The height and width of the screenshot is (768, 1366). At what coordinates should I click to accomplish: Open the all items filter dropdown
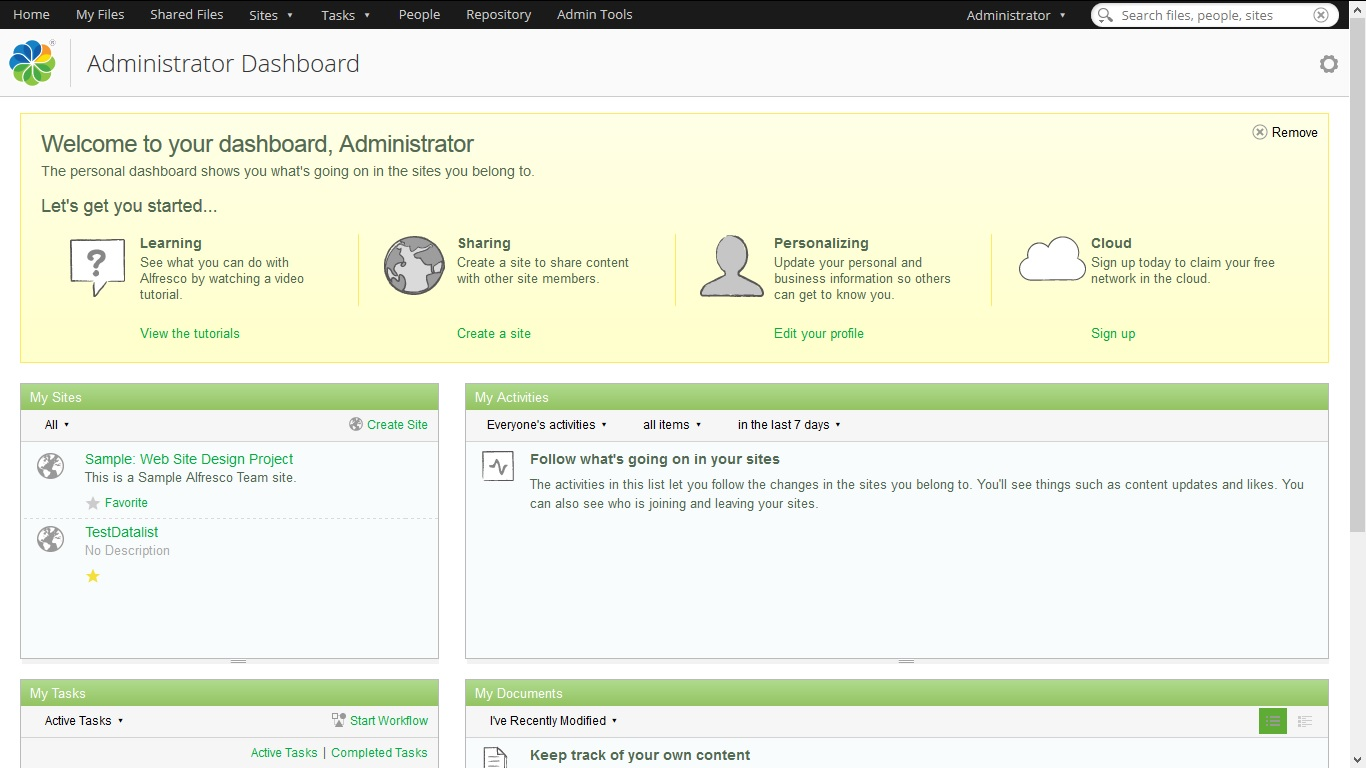(x=672, y=425)
